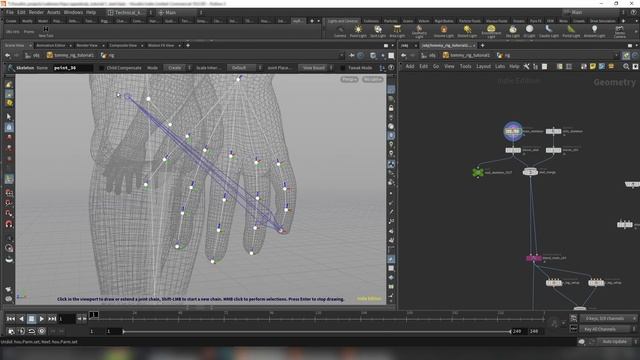Switch to the Composite View tab
The width and height of the screenshot is (640, 360).
point(122,45)
